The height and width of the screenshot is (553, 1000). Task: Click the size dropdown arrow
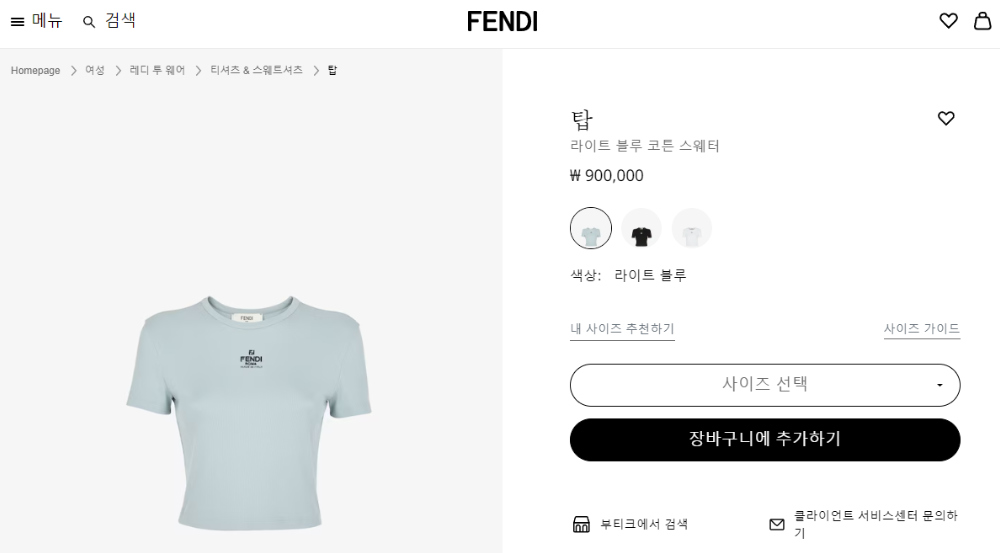click(939, 385)
